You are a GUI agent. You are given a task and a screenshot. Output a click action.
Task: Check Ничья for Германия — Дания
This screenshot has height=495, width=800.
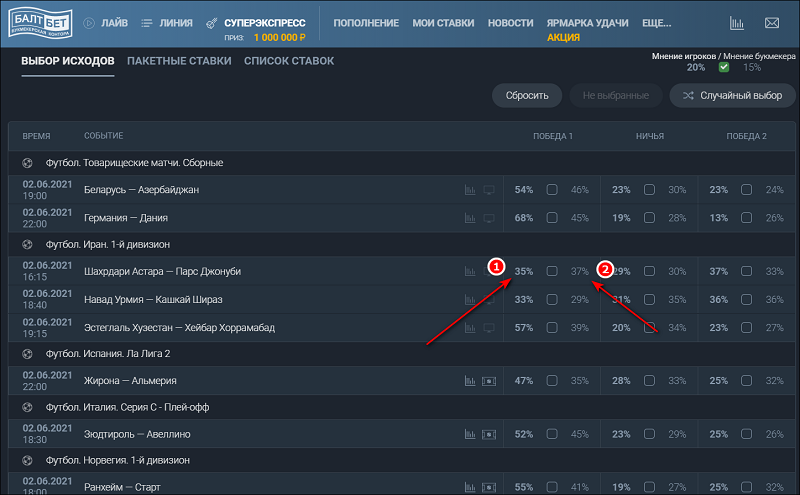649,217
